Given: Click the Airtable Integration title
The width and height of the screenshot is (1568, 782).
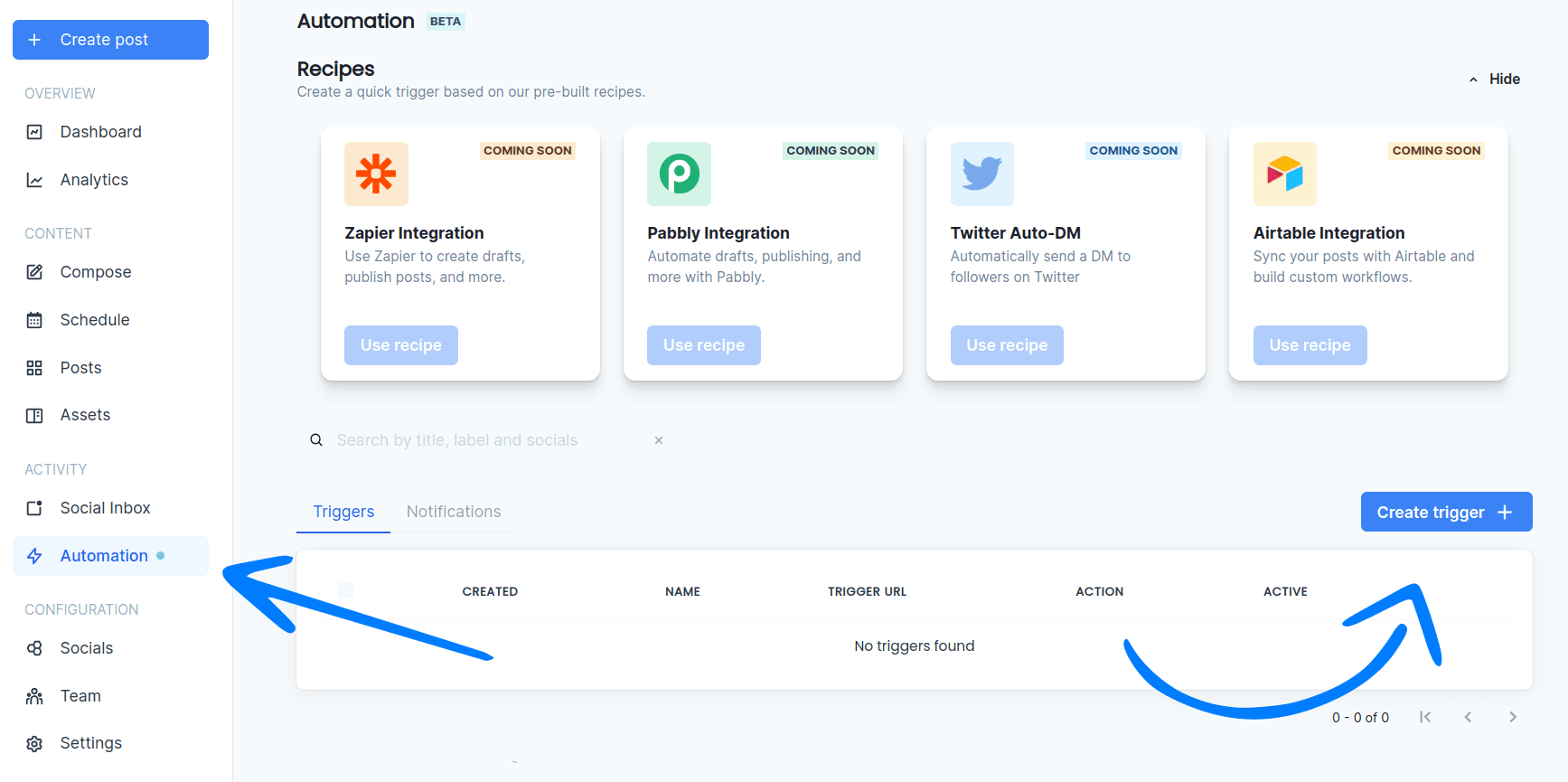Looking at the screenshot, I should pos(1329,233).
